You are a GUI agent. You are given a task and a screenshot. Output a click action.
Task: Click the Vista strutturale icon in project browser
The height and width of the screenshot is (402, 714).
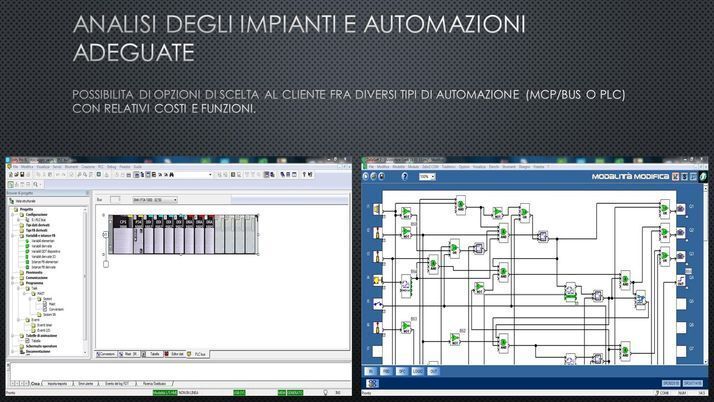12,201
